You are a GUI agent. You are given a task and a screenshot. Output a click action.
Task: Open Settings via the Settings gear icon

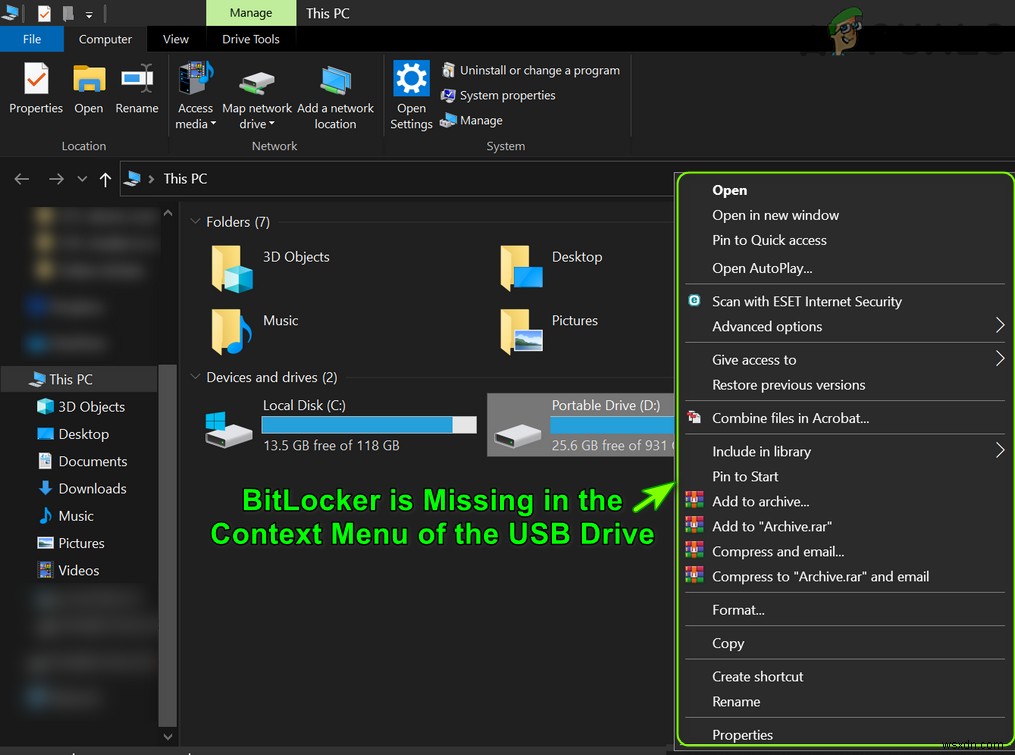coord(410,77)
